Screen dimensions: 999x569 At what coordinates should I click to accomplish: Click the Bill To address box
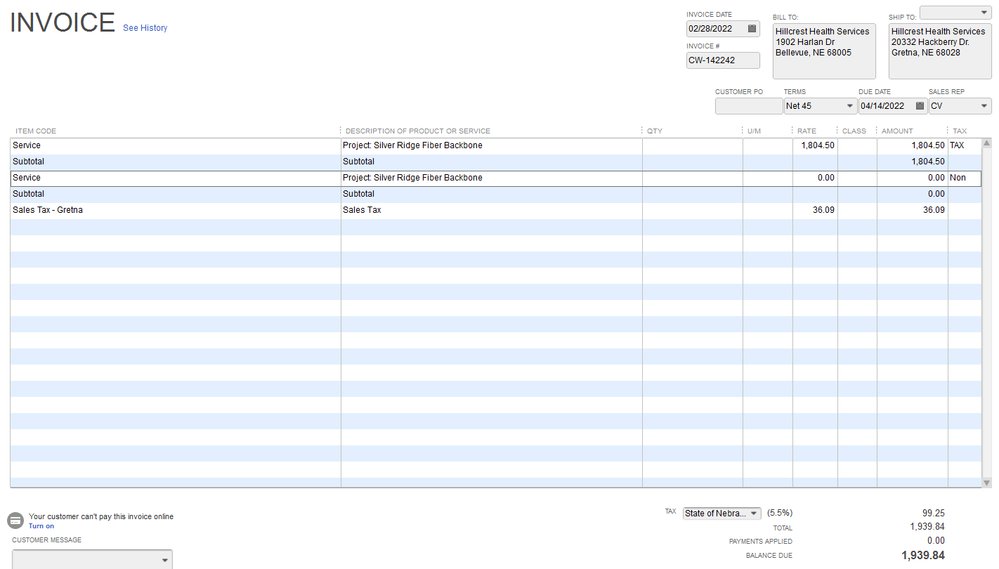point(824,51)
